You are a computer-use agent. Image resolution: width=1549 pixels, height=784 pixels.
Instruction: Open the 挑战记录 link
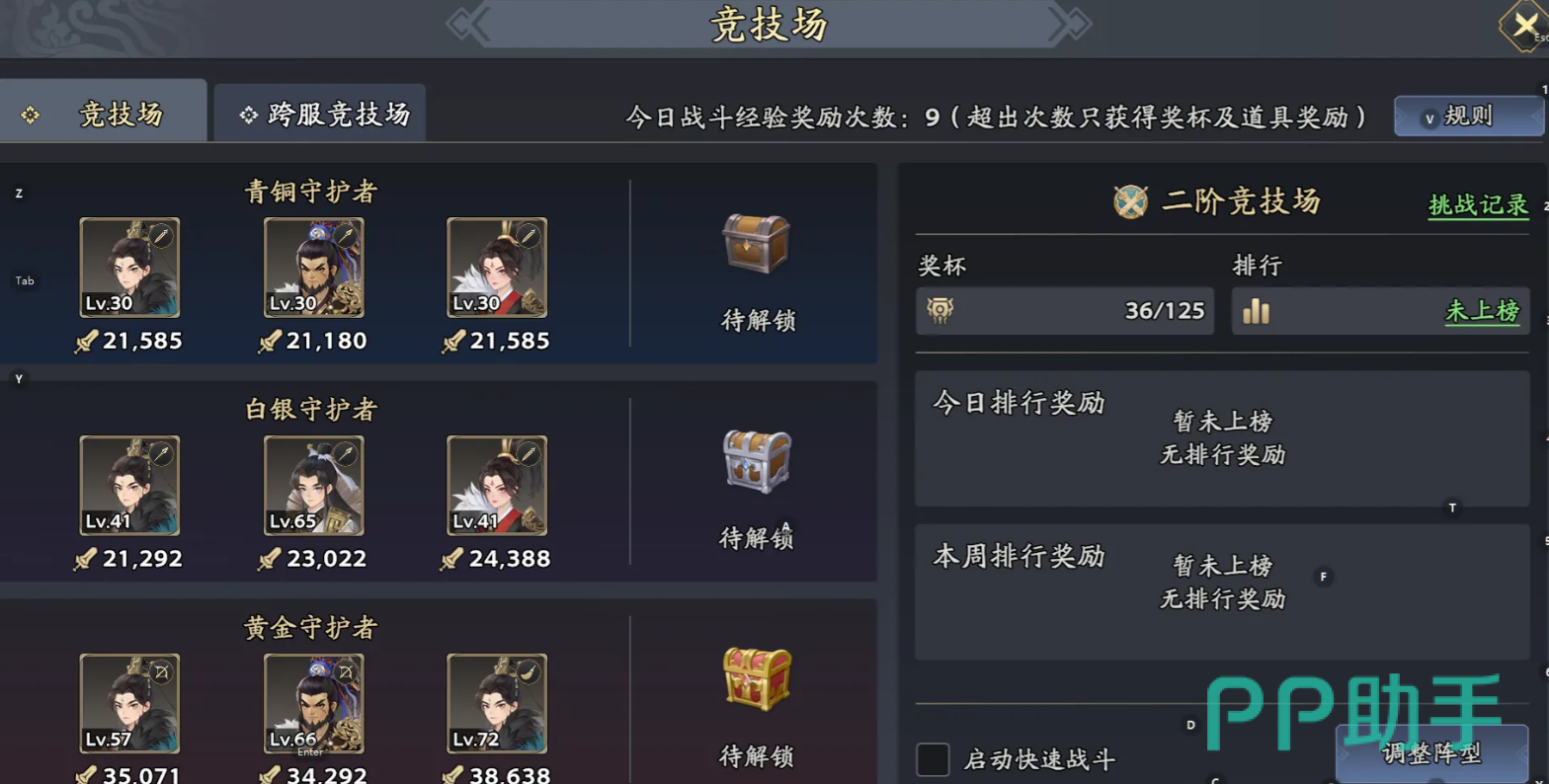[1478, 204]
